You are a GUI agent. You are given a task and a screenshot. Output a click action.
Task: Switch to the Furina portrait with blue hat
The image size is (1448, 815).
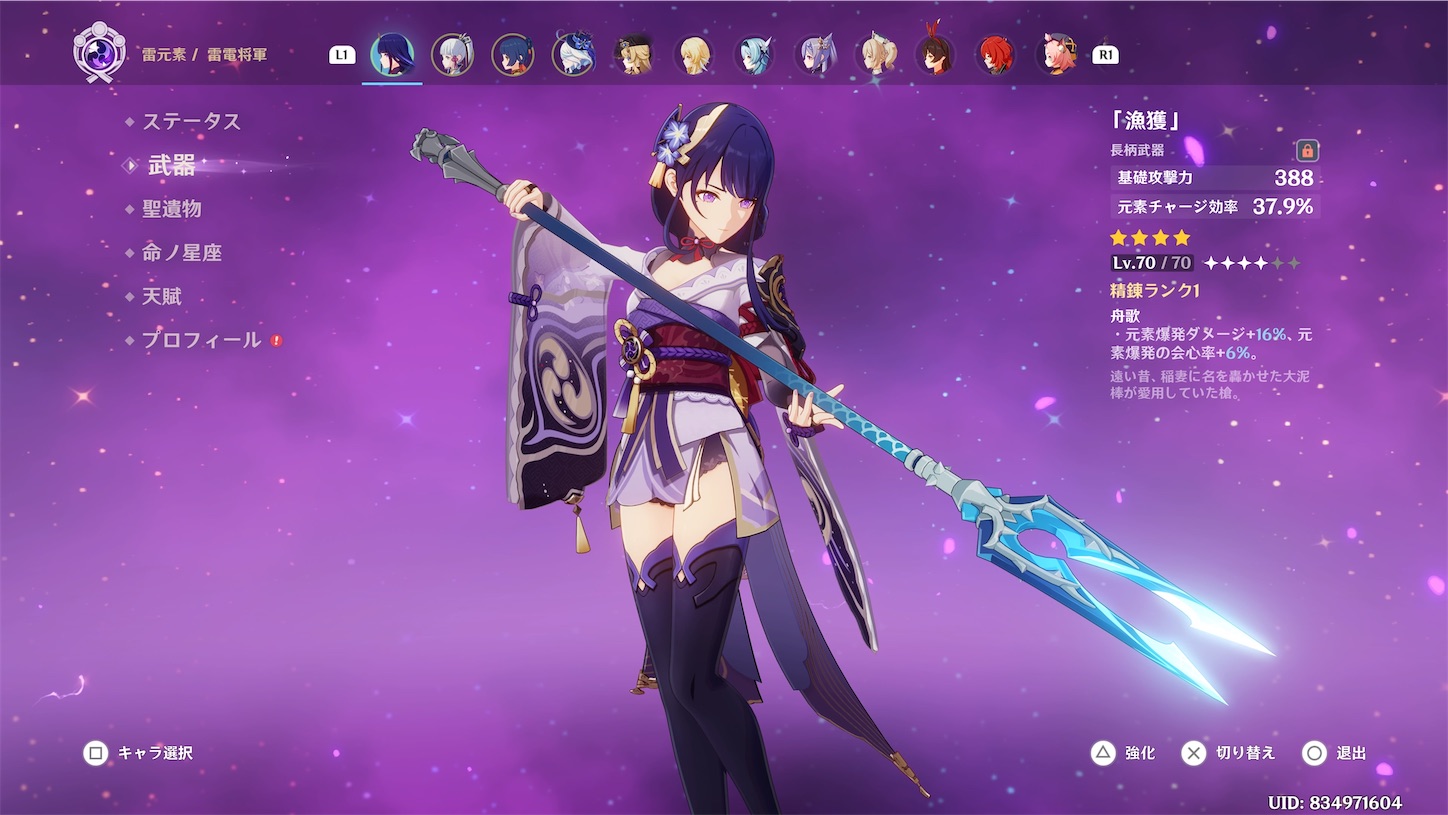(x=573, y=55)
